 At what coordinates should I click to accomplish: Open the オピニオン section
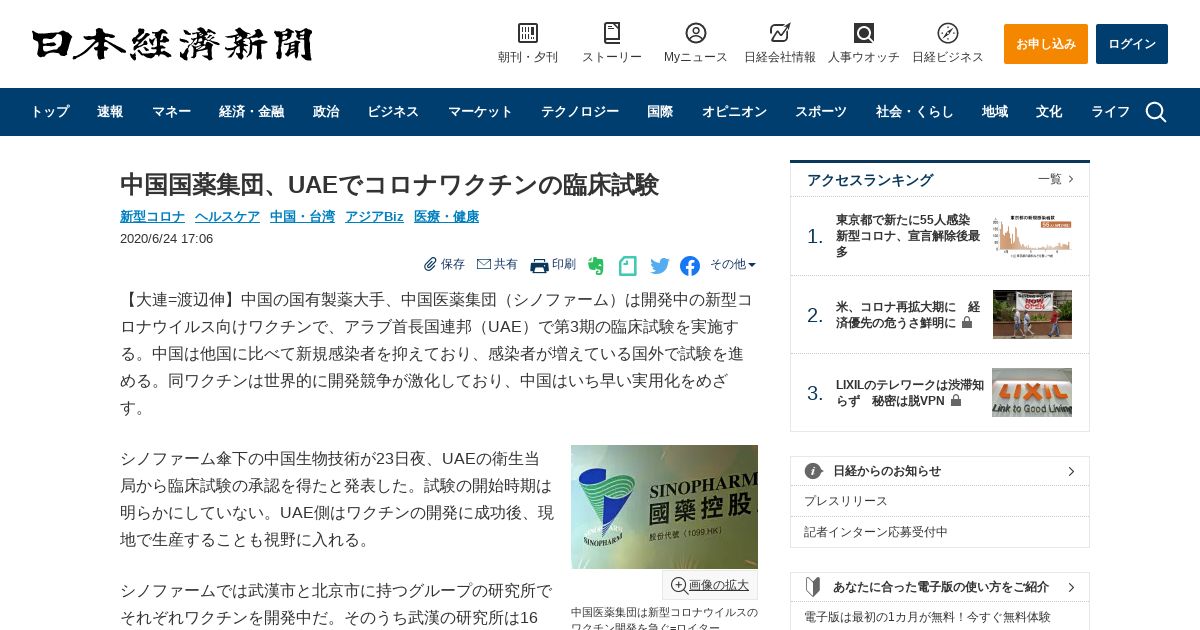(x=734, y=112)
